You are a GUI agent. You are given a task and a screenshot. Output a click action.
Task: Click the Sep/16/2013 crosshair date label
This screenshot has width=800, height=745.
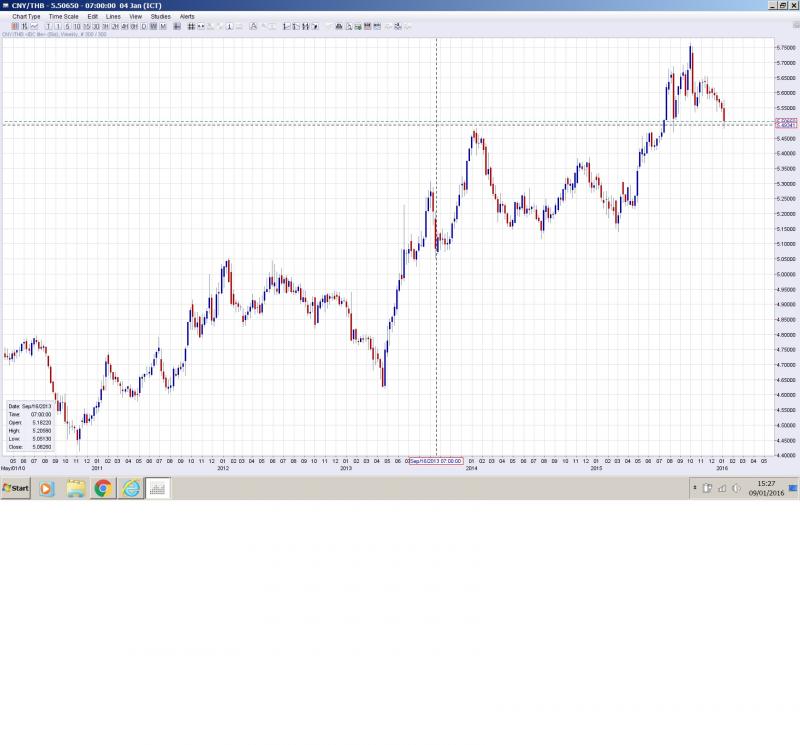tap(435, 461)
